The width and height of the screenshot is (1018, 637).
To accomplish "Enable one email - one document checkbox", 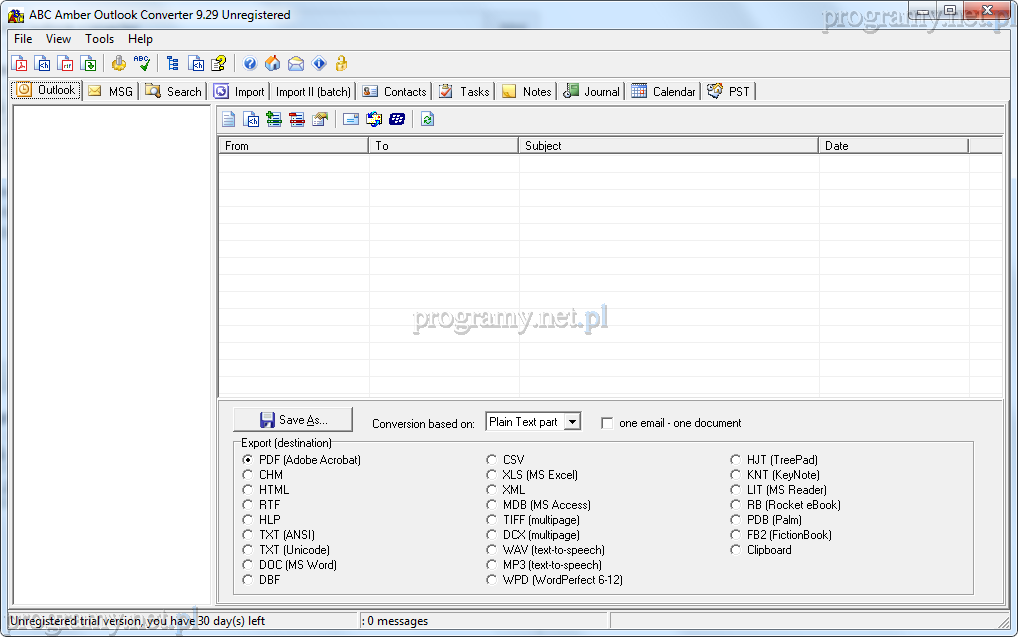I will [607, 423].
